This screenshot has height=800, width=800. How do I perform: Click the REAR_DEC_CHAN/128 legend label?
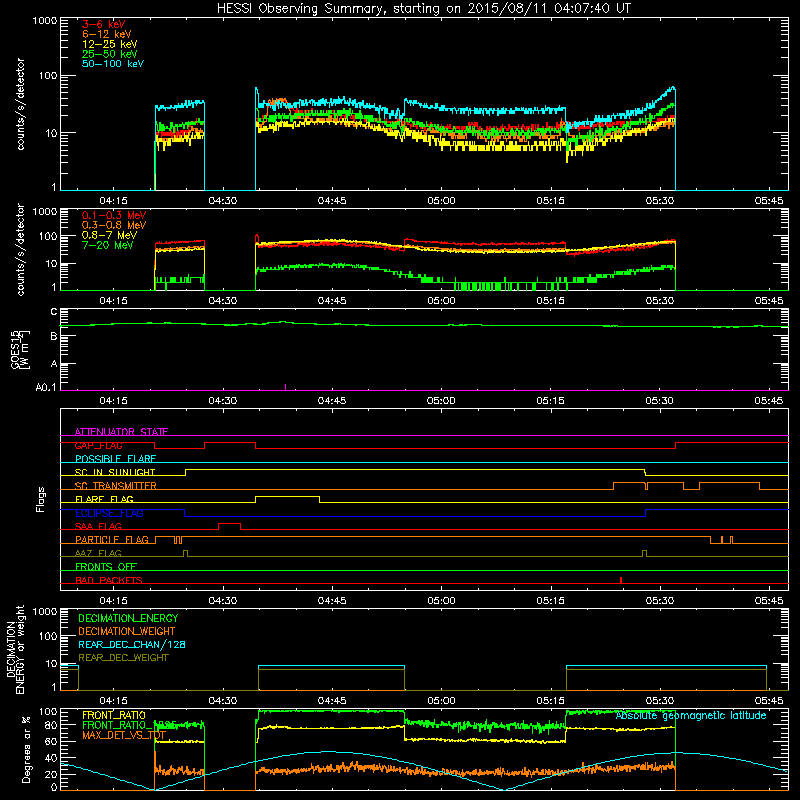132,644
